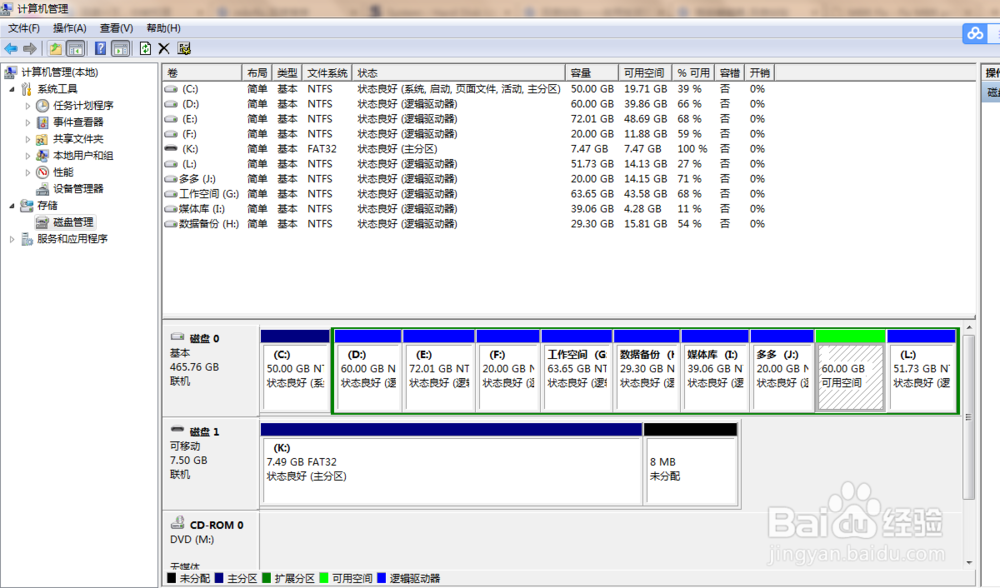Viewport: 1000px width, 588px height.
Task: Sort by the 容量 column header
Action: click(x=592, y=73)
